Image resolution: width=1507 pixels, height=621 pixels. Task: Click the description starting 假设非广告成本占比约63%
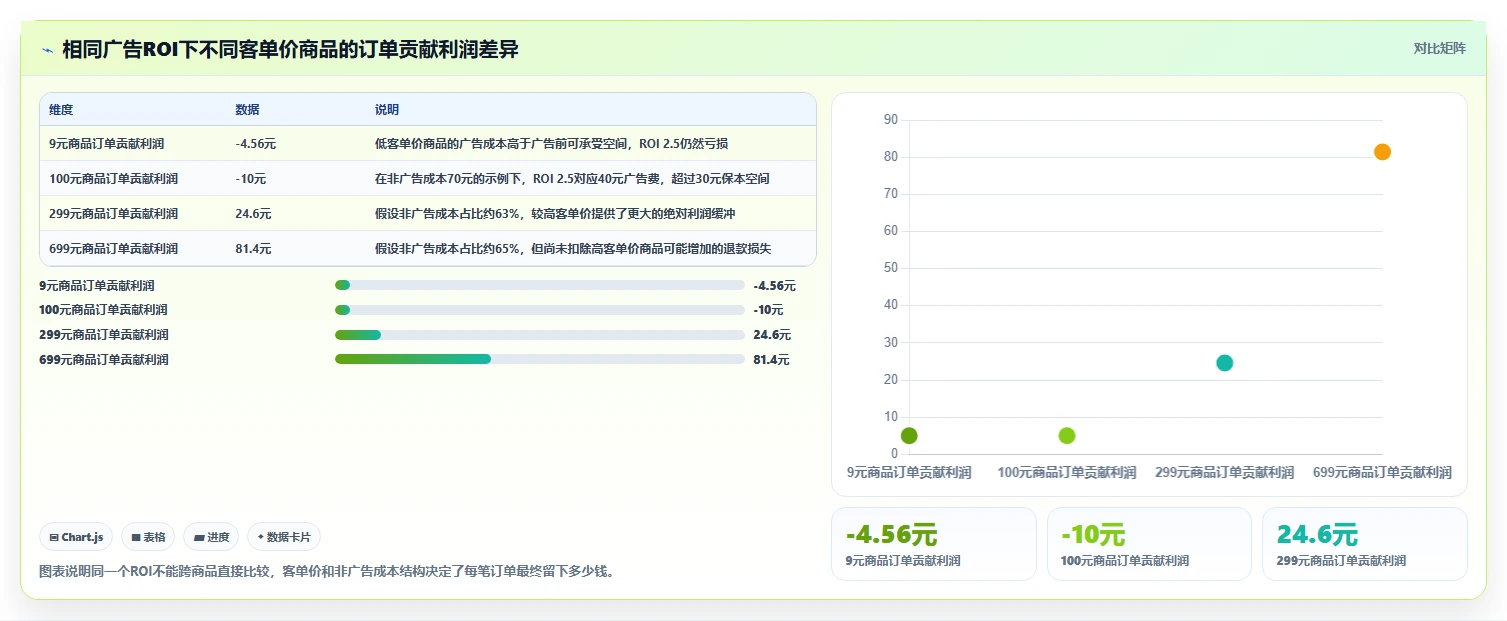click(555, 214)
